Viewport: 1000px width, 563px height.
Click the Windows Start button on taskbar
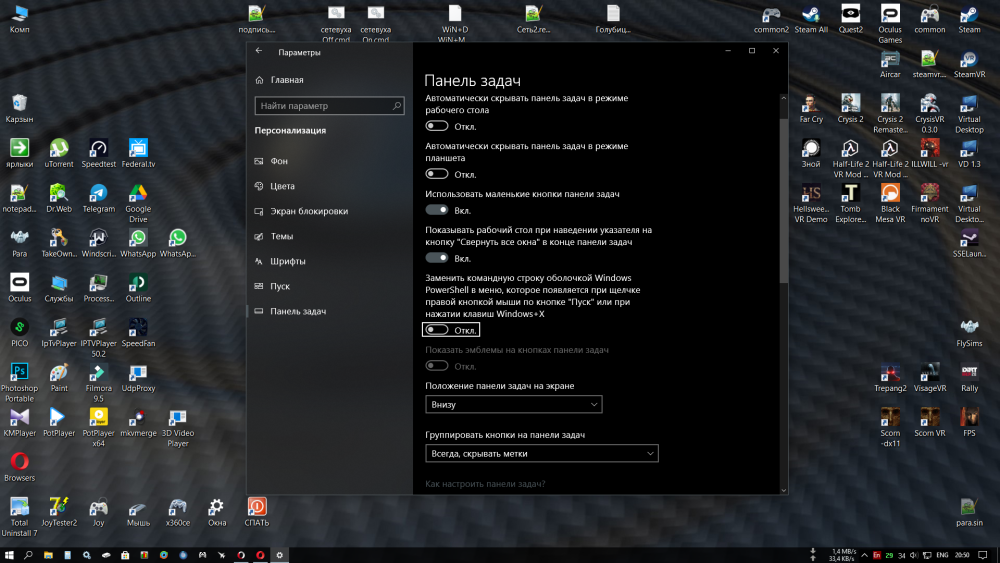pos(9,555)
